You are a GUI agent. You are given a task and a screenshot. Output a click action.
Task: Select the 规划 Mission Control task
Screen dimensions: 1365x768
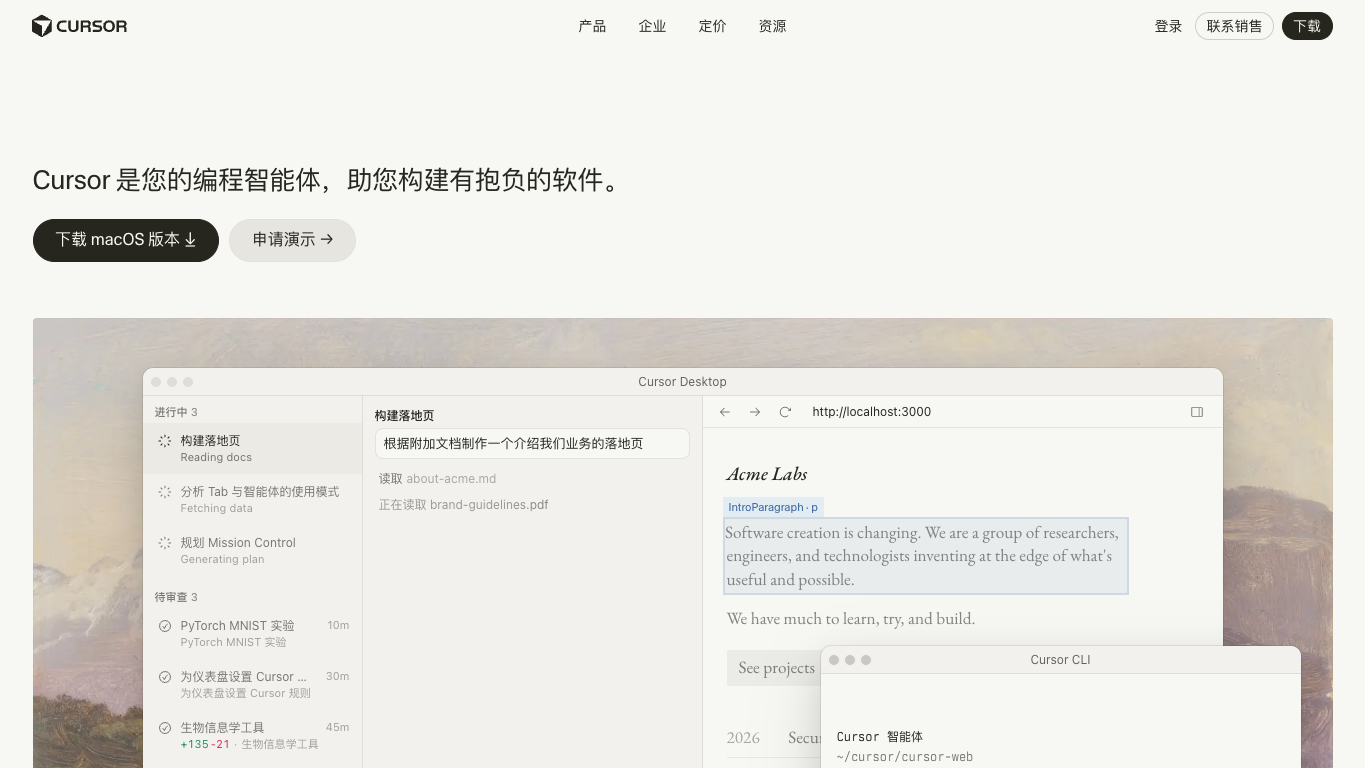click(x=253, y=550)
